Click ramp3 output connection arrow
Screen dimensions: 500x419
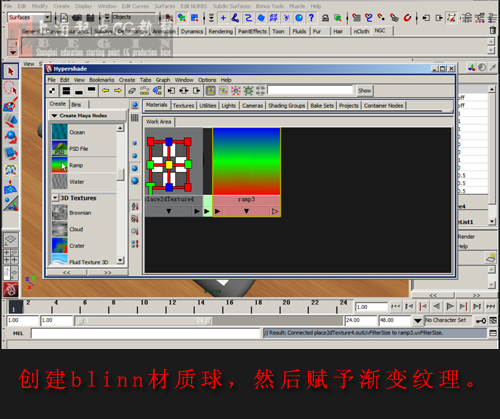point(275,211)
